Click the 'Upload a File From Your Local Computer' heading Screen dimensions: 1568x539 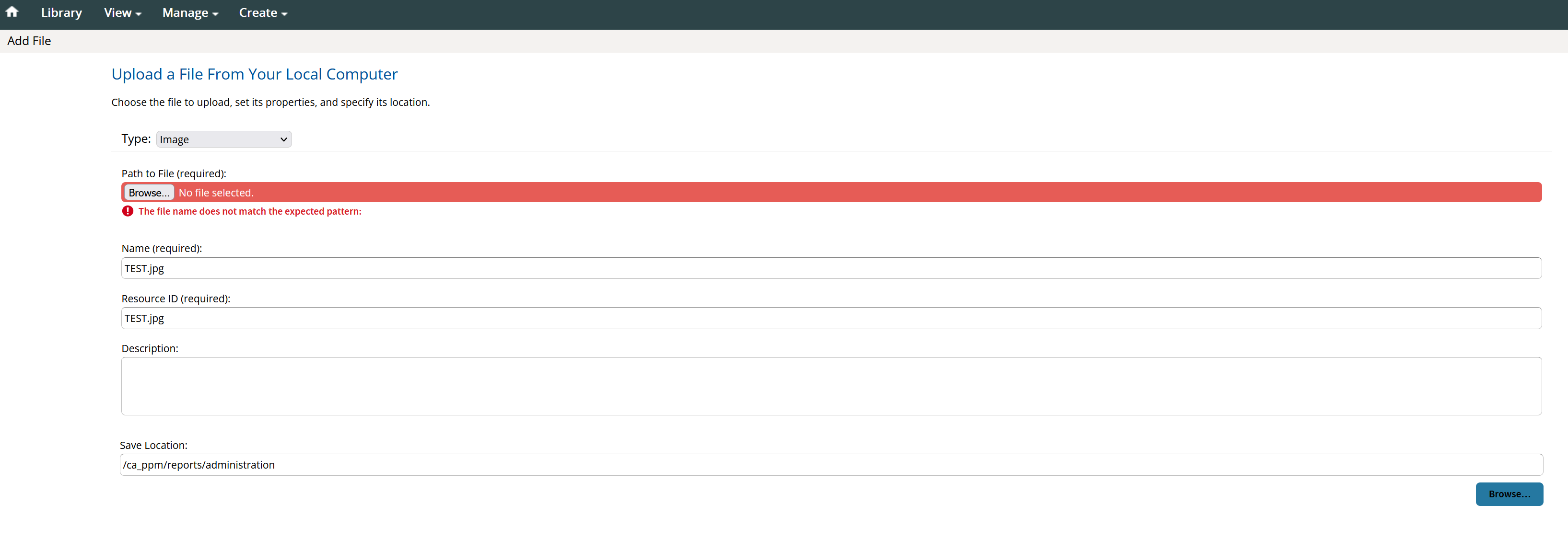tap(255, 74)
